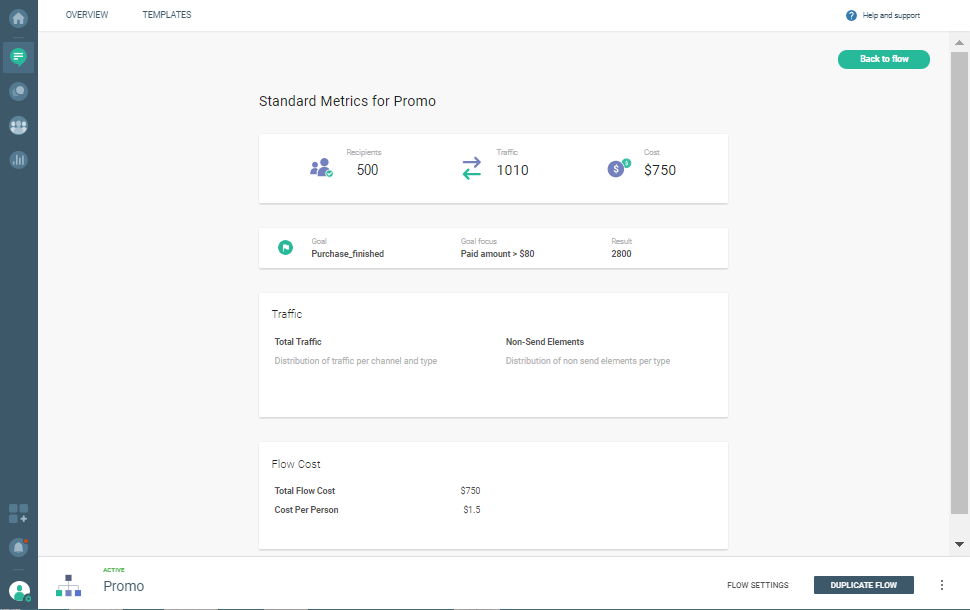Open the three-dot more options menu

[x=941, y=585]
